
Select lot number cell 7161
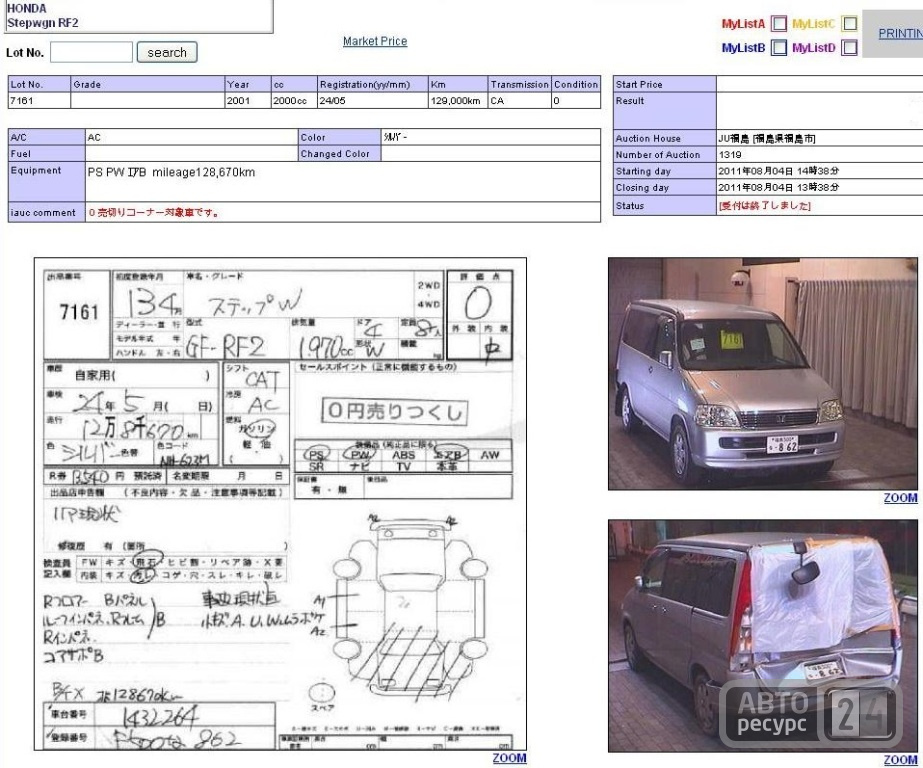(39, 101)
